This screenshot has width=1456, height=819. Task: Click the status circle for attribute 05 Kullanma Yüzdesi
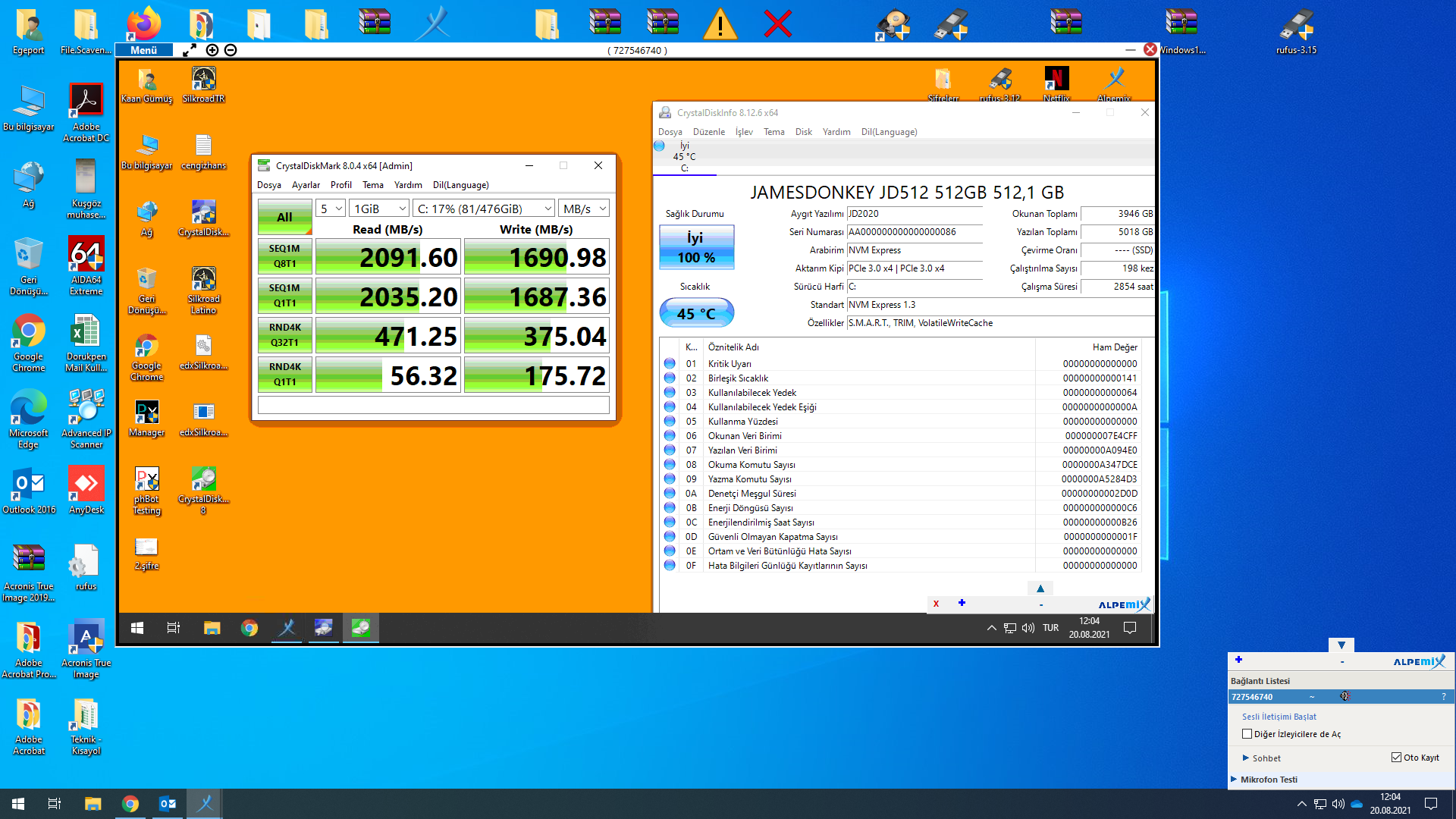(670, 422)
